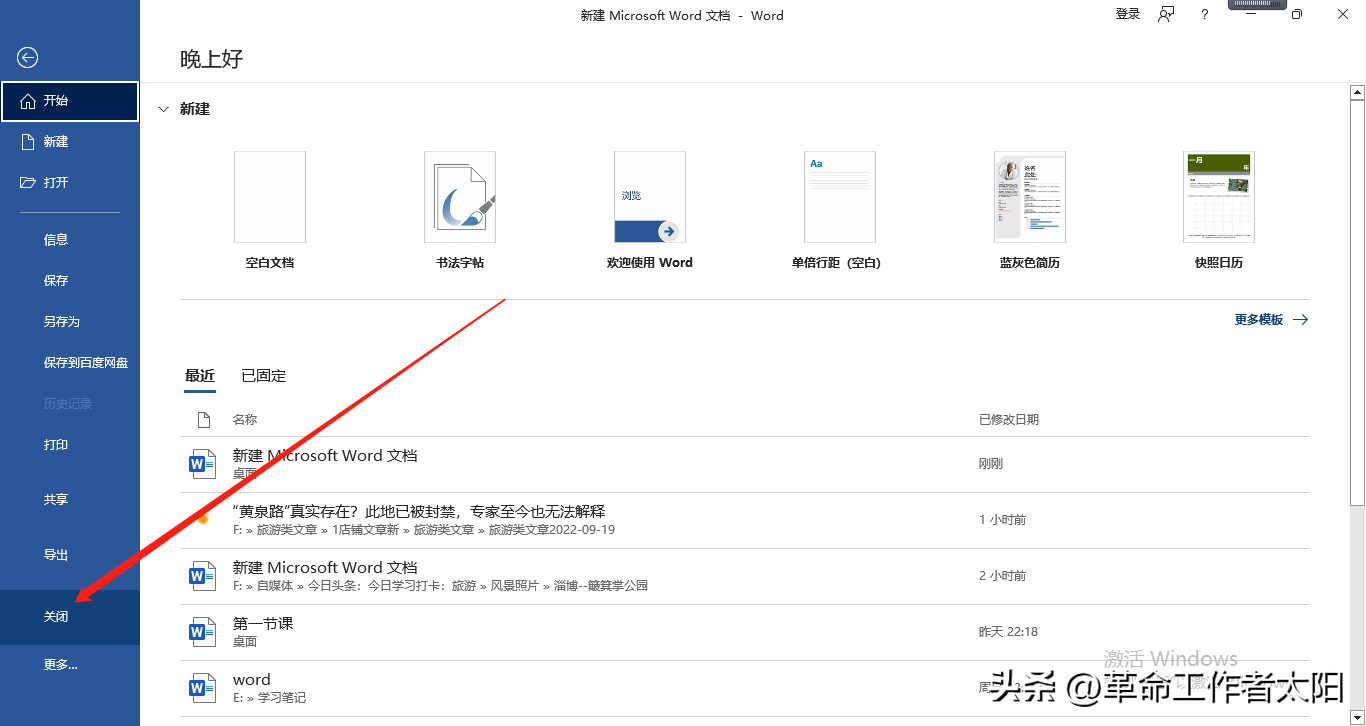
Task: Open the 开始 home page
Action: click(70, 101)
